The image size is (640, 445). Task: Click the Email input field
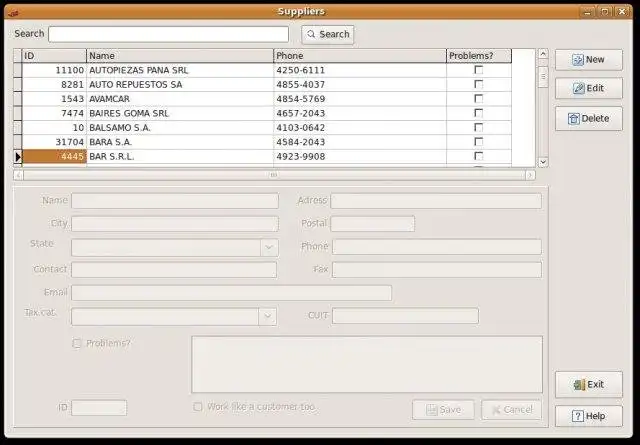[x=231, y=293]
